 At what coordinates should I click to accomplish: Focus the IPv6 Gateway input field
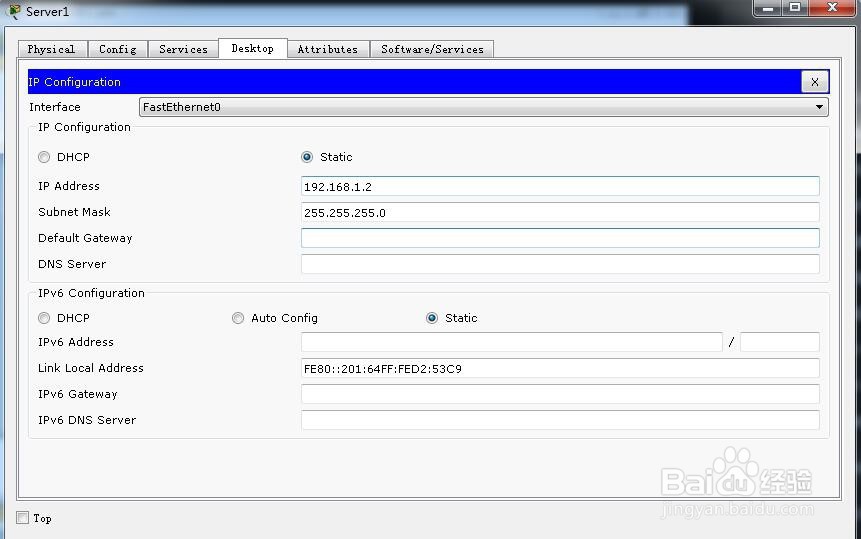click(x=560, y=394)
